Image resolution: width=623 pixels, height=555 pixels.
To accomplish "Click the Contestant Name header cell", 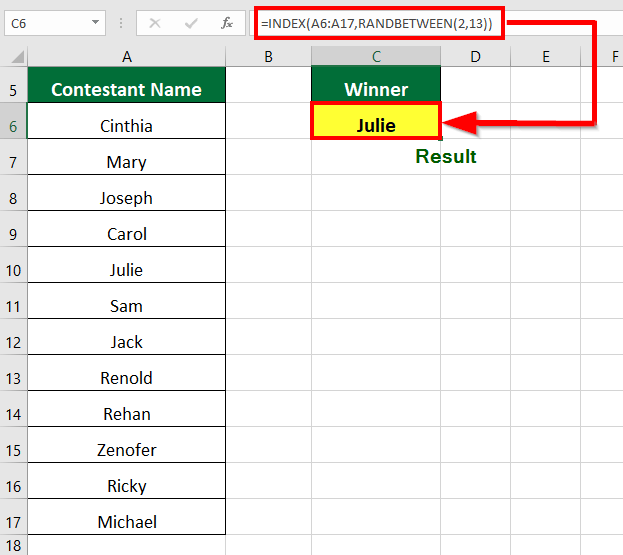I will point(126,90).
